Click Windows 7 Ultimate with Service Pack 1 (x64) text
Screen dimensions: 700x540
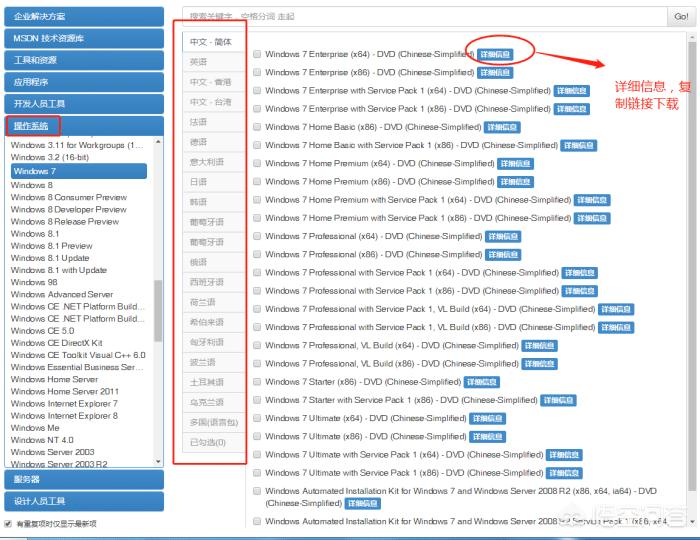coord(404,454)
